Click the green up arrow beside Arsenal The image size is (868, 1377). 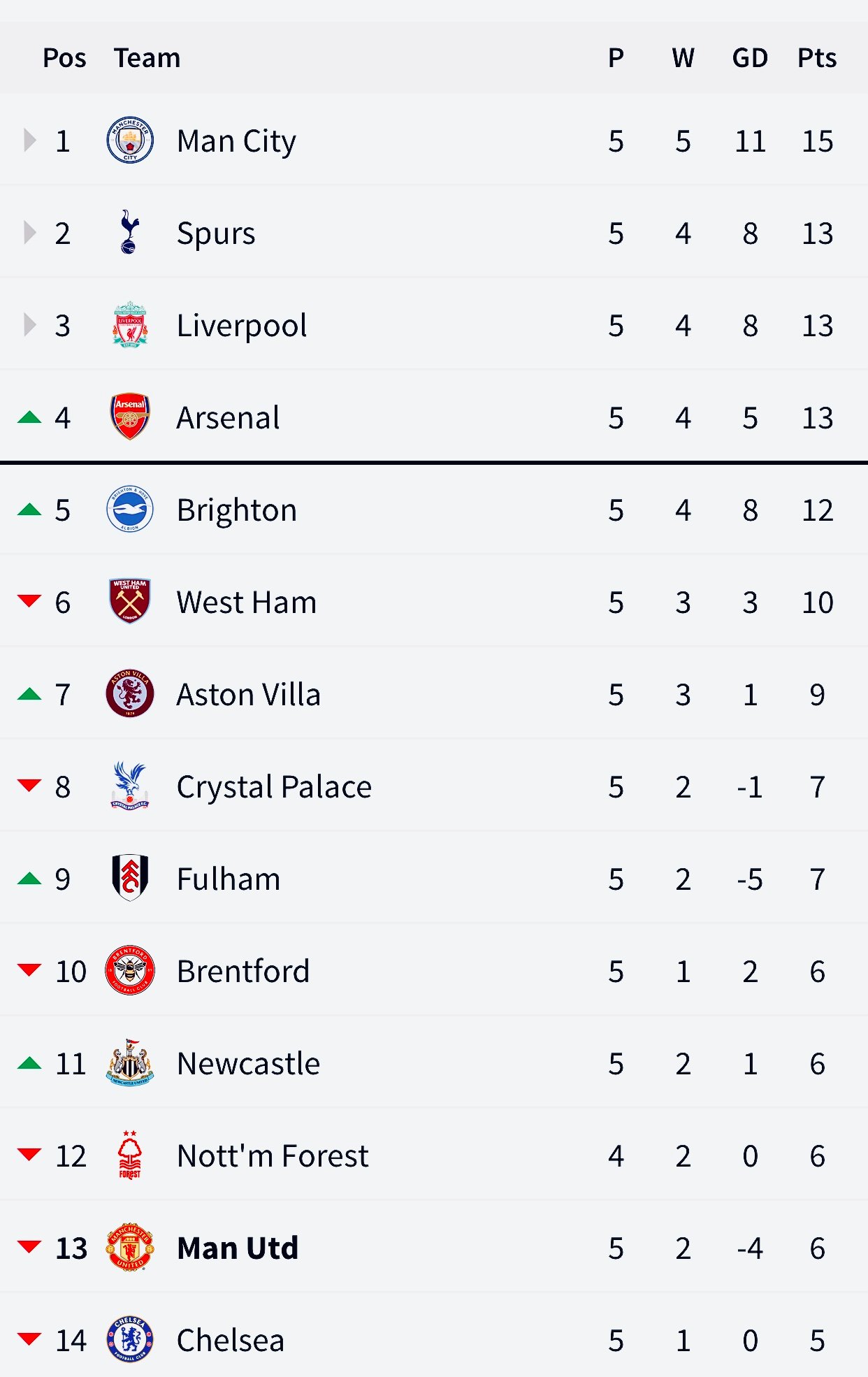[29, 417]
